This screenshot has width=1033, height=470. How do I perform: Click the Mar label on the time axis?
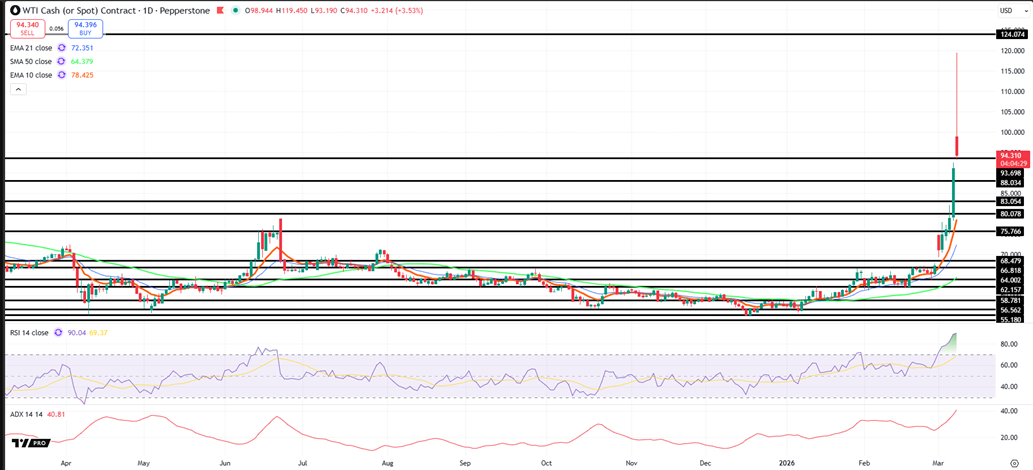938,463
